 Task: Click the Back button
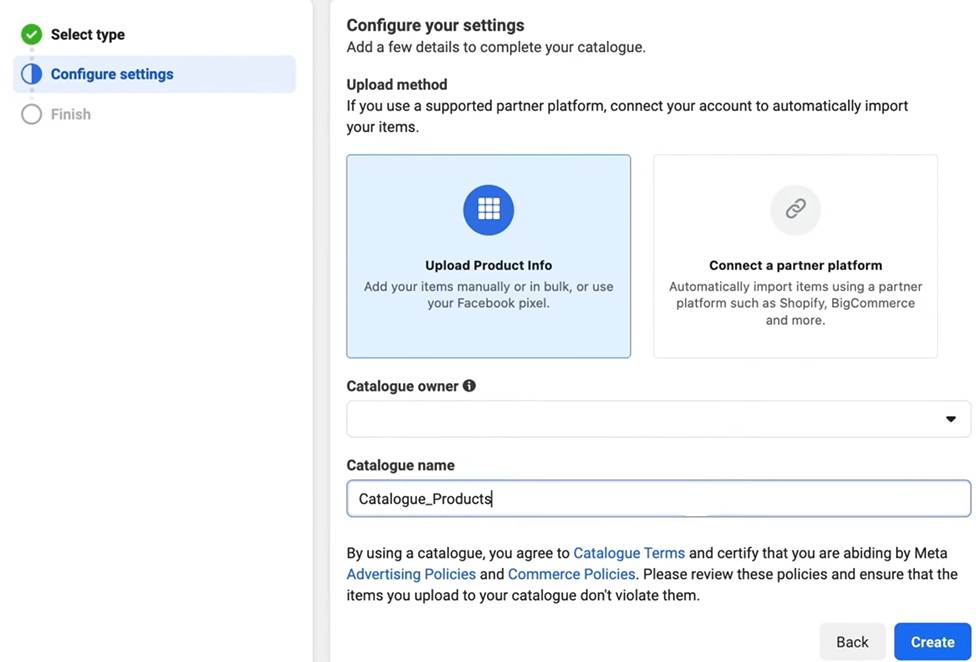click(852, 641)
